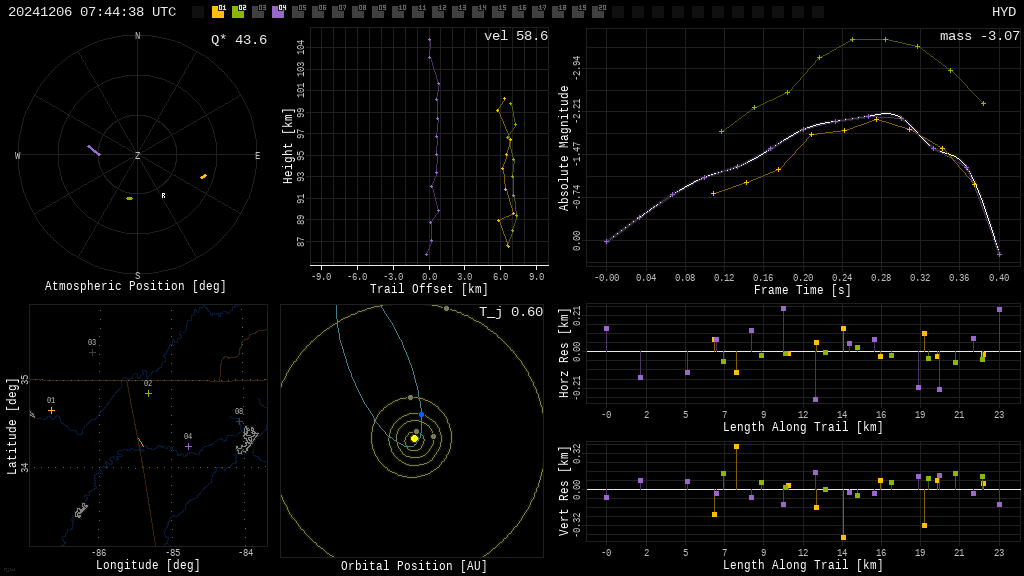Click the purple meteor streak in sky plot
Image resolution: width=1024 pixels, height=576 pixels.
pyautogui.click(x=93, y=150)
